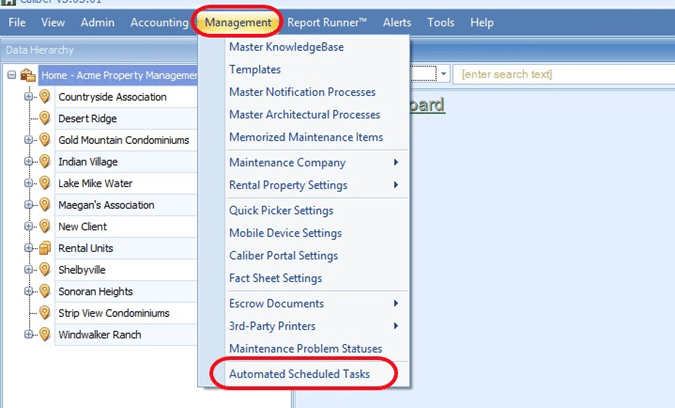This screenshot has width=675, height=408.
Task: Select Desert Ridge in tree
Action: coord(87,118)
